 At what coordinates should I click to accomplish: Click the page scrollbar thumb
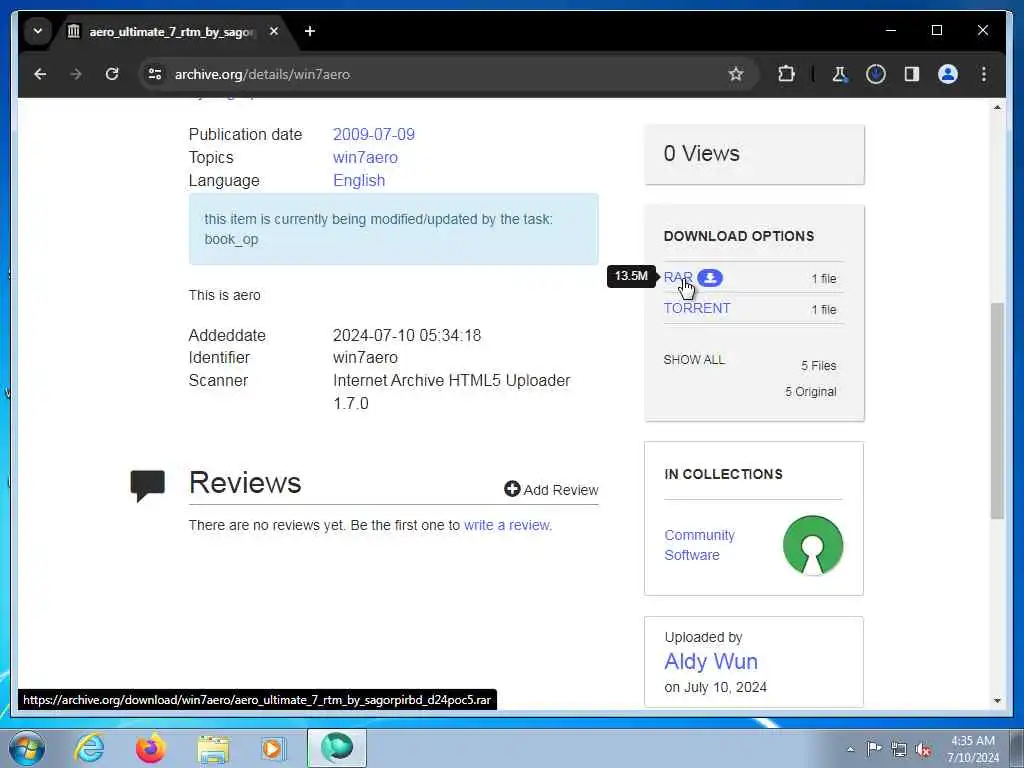(997, 411)
